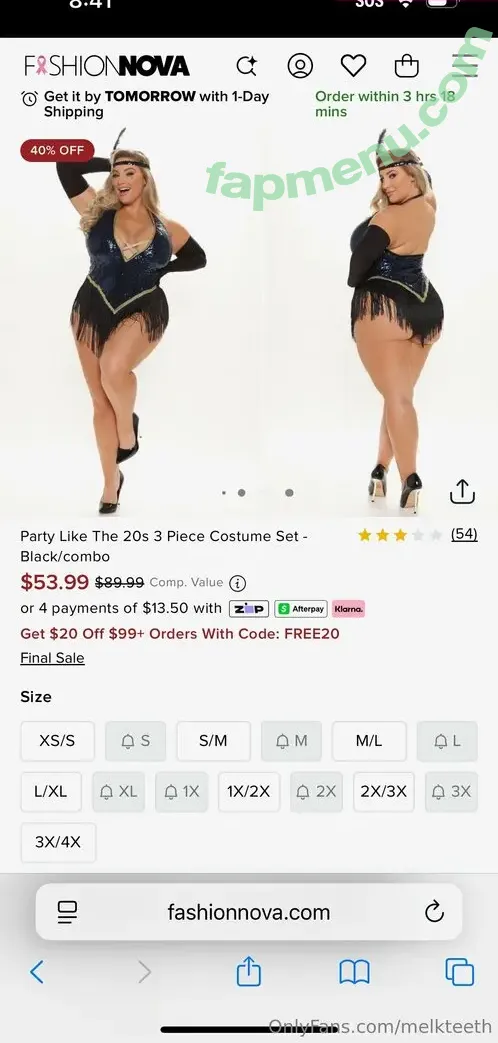
Task: Choose the 1X/2X size option
Action: tap(249, 792)
